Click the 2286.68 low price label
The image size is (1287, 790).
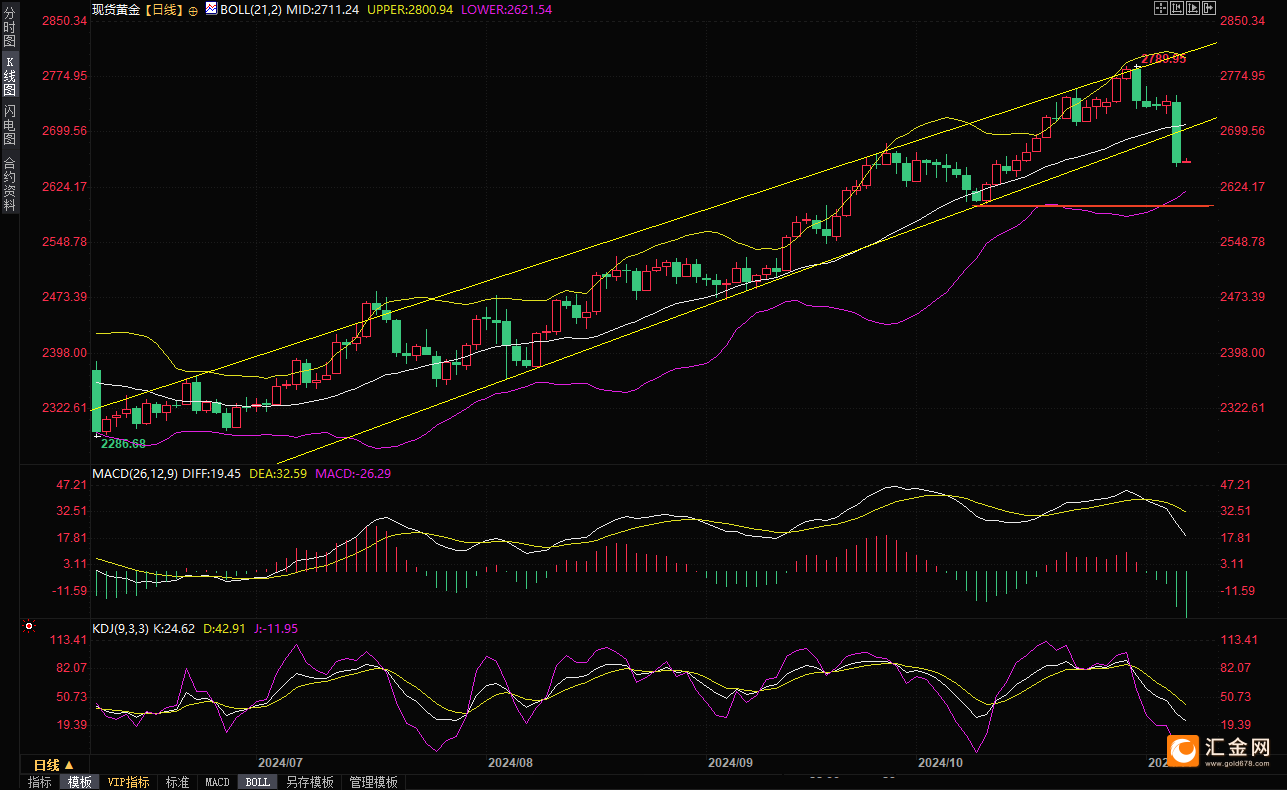(123, 443)
